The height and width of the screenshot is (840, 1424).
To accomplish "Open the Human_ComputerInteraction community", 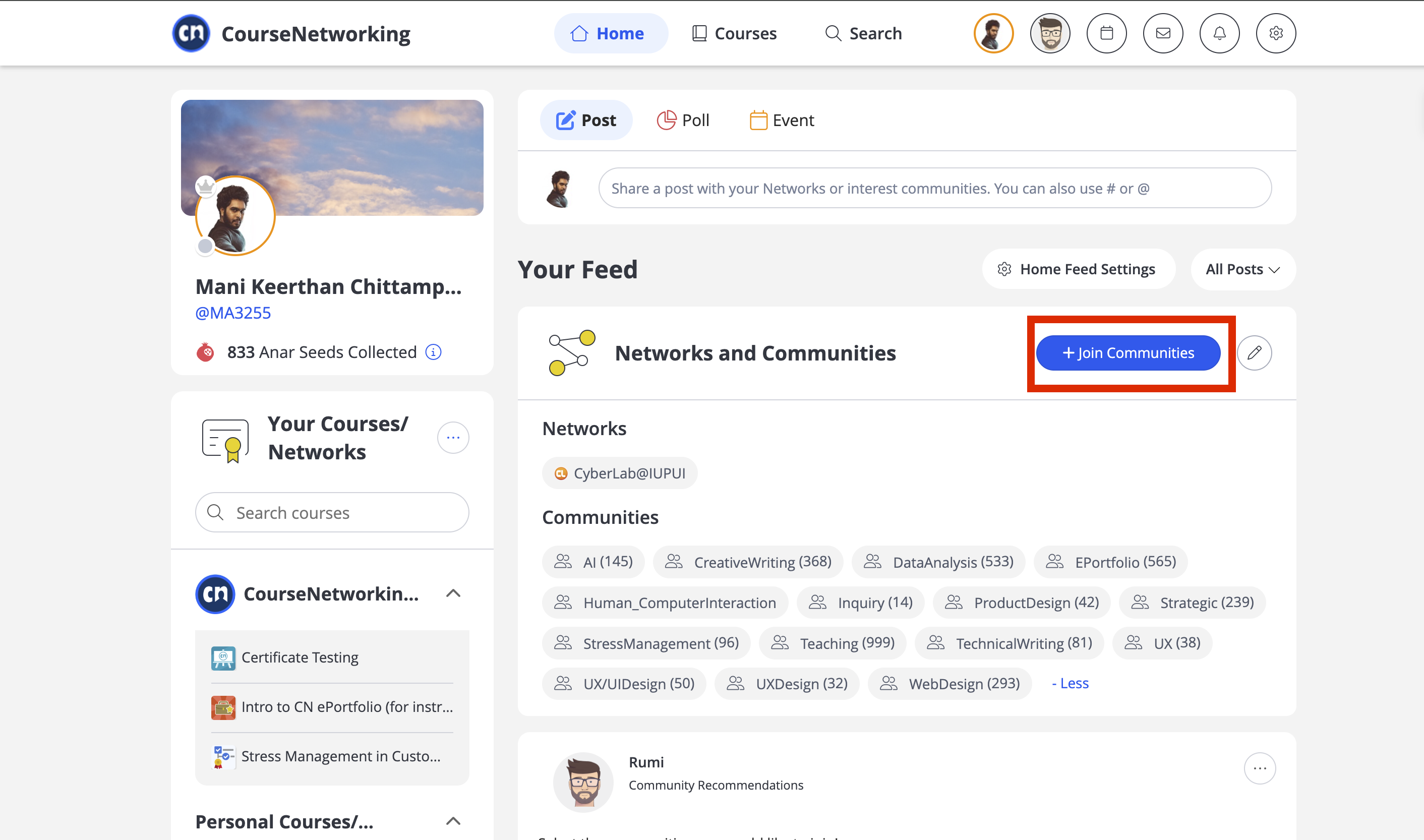I will click(665, 602).
